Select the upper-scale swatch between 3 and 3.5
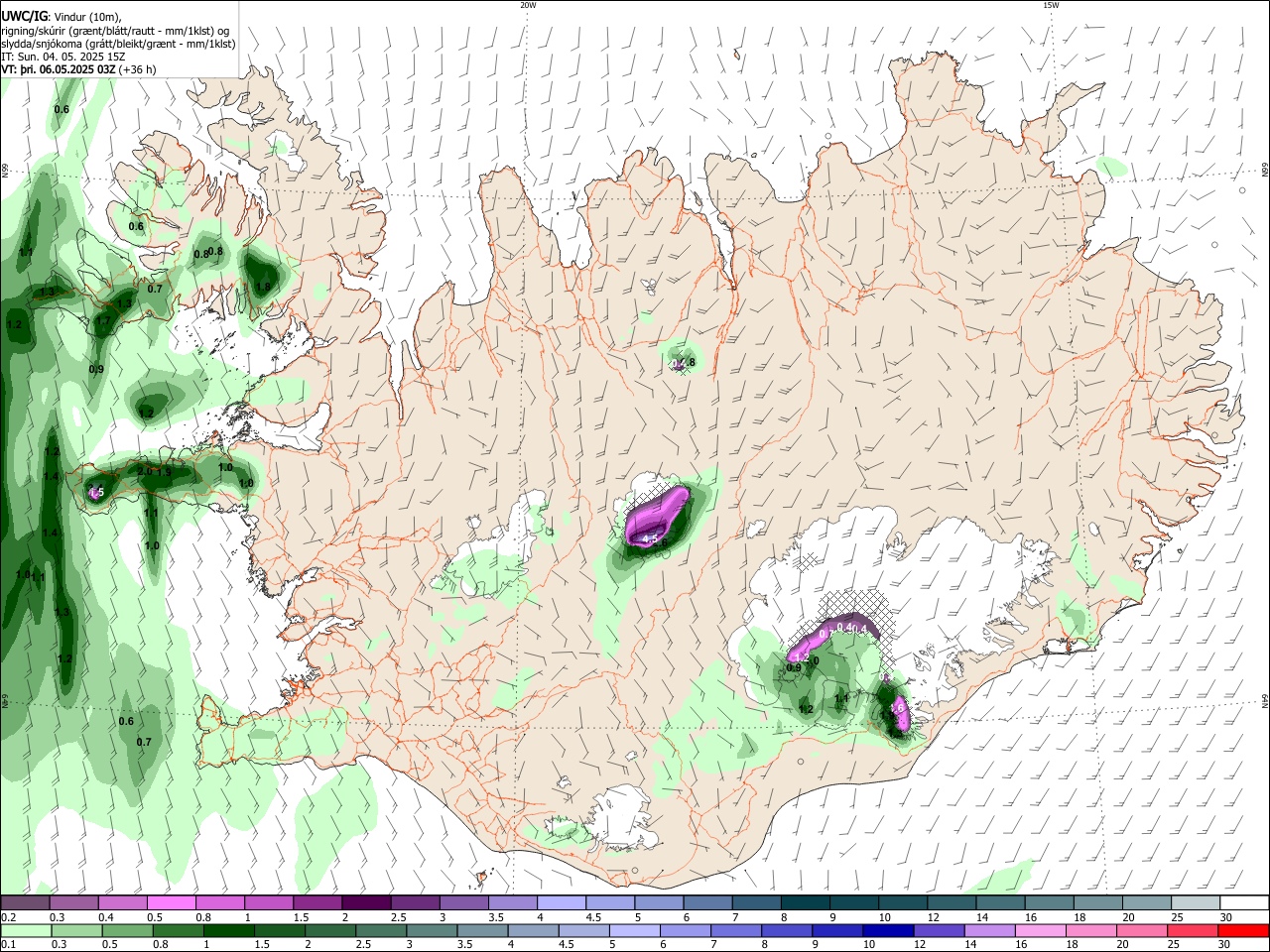Viewport: 1270px width, 952px height. (463, 903)
